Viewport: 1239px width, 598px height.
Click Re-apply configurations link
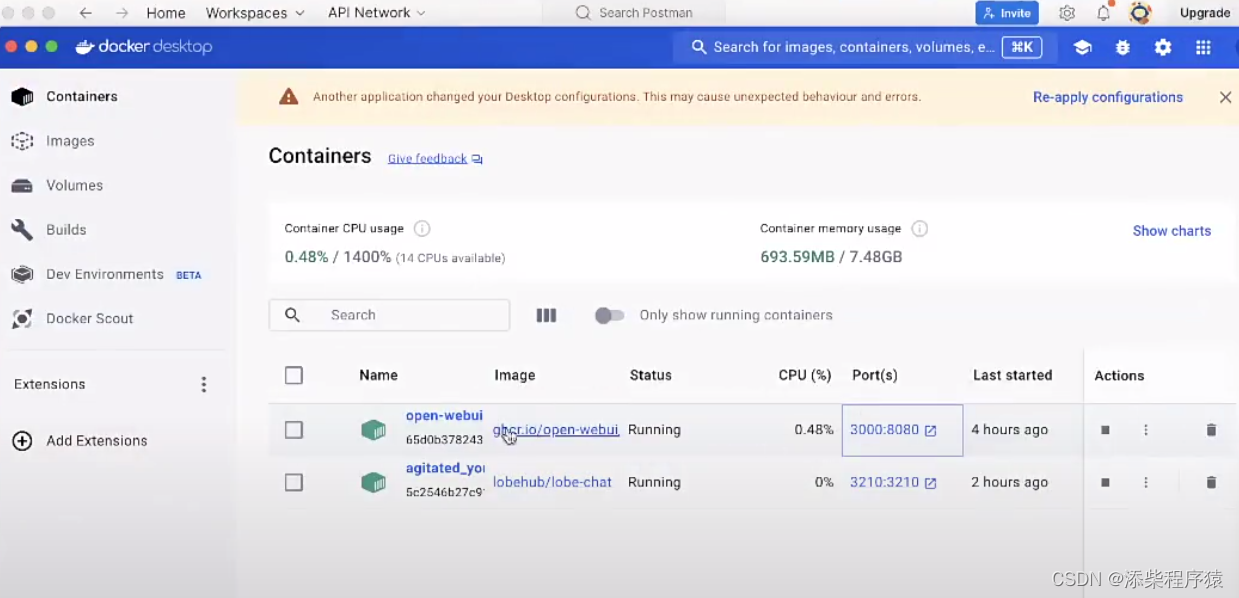[1108, 97]
